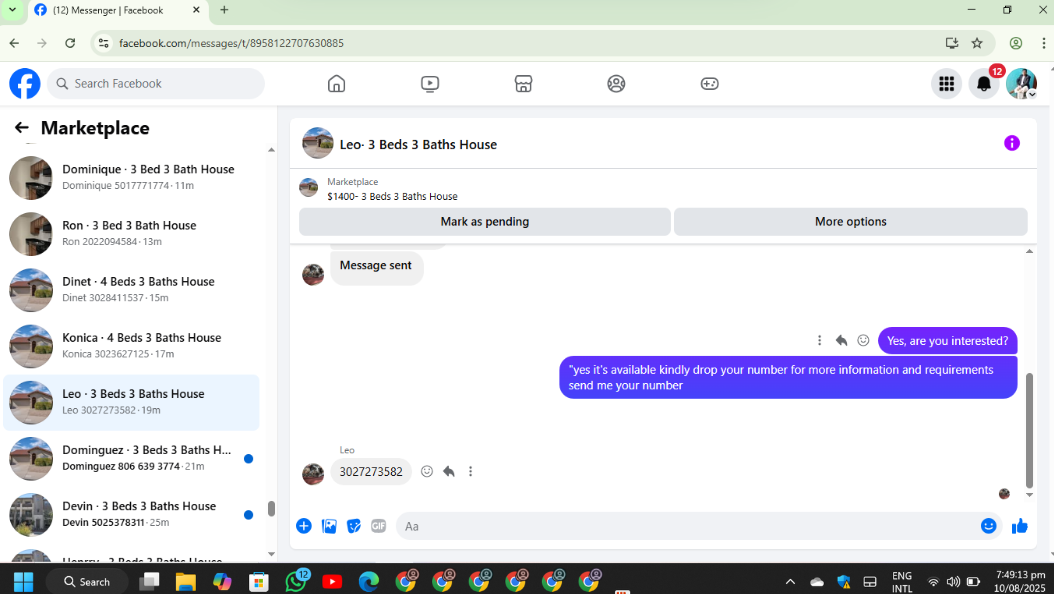
Task: Click the chat area vertical scrollbar
Action: (1029, 431)
